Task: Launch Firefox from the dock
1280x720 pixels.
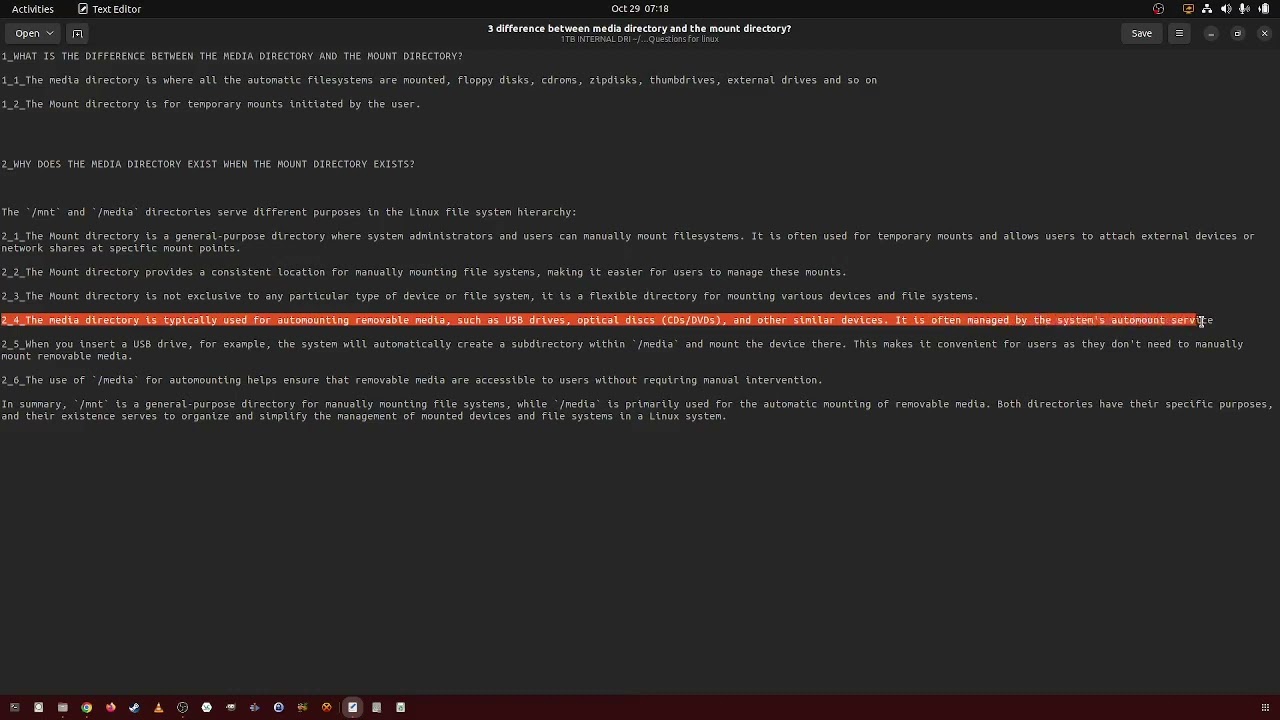Action: (x=111, y=708)
